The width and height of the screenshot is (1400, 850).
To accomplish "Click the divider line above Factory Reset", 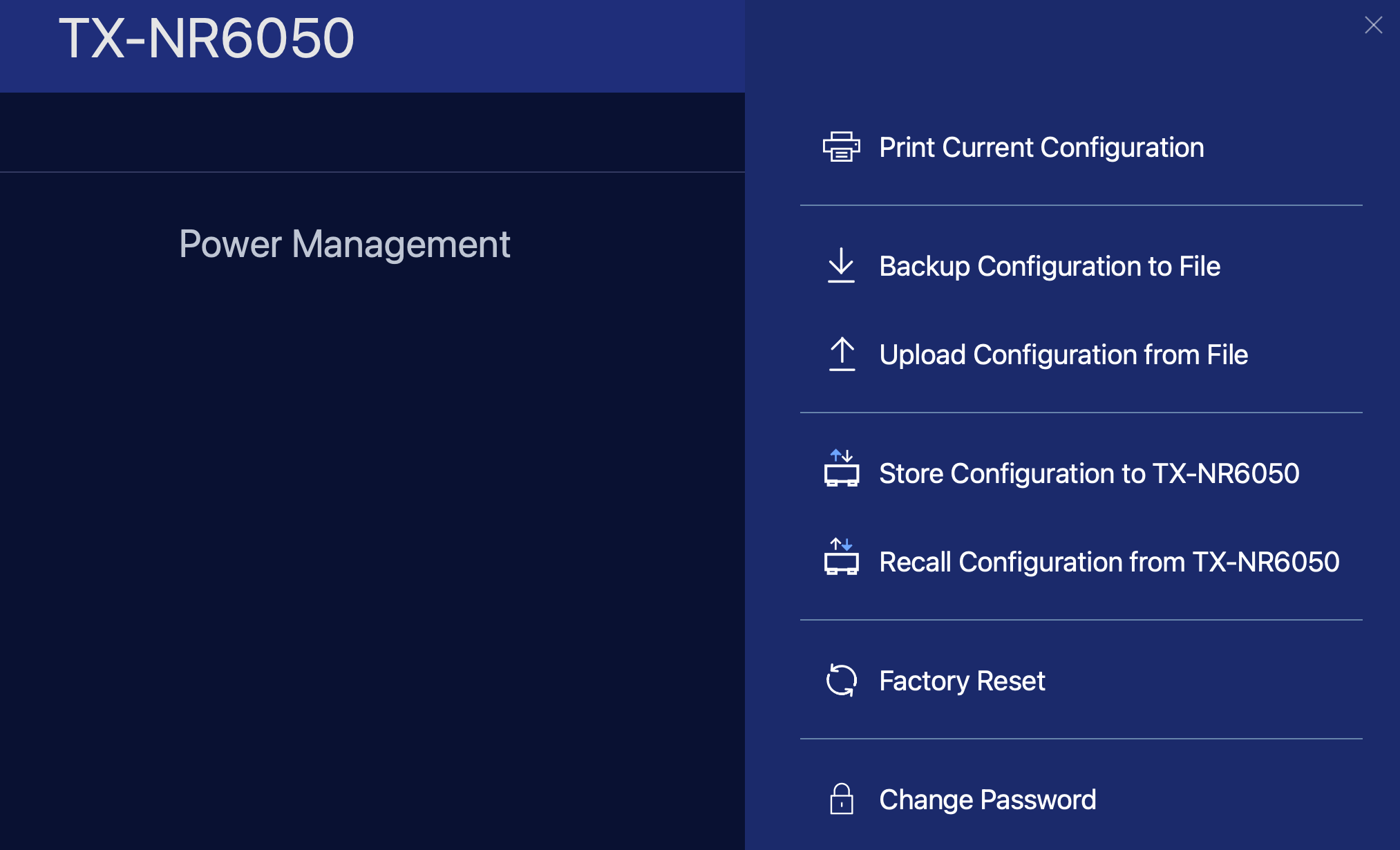I will pos(1081,620).
